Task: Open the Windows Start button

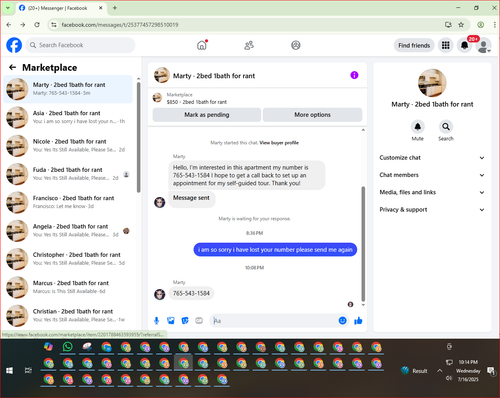Action: tap(9, 370)
